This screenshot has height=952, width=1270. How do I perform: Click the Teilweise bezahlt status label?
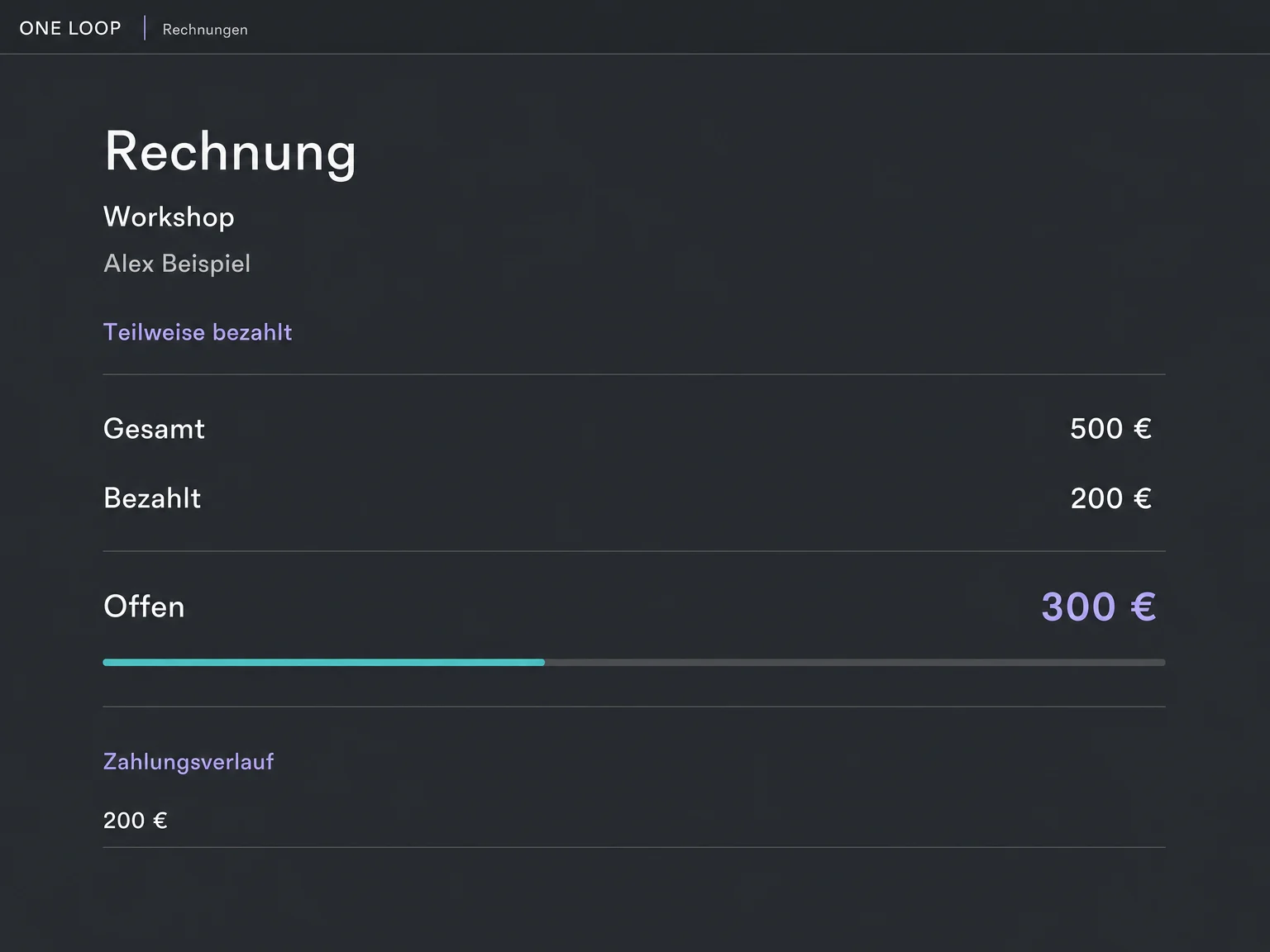[198, 332]
